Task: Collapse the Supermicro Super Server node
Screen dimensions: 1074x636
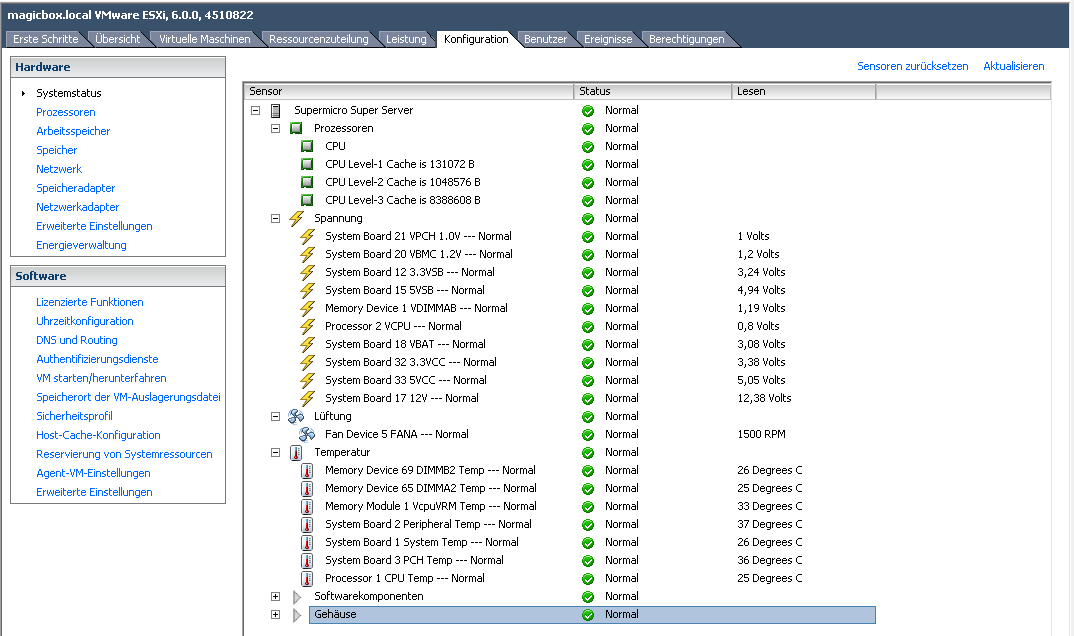Action: pyautogui.click(x=255, y=110)
